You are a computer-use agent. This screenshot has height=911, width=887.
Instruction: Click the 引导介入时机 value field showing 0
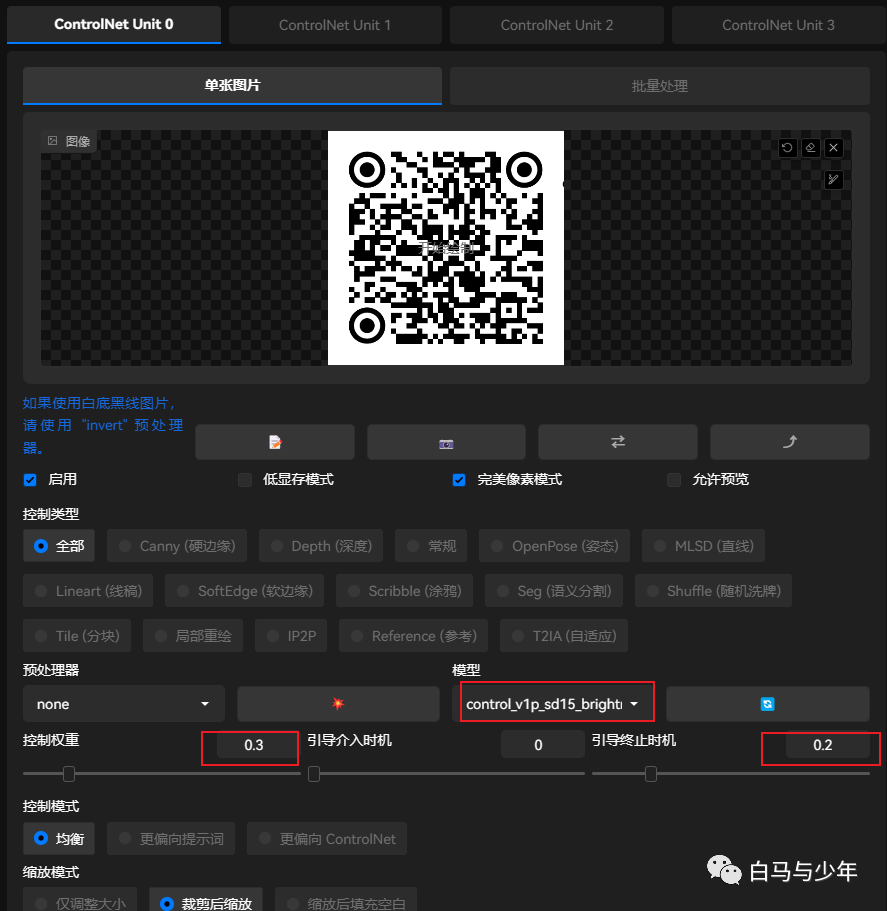(x=543, y=745)
